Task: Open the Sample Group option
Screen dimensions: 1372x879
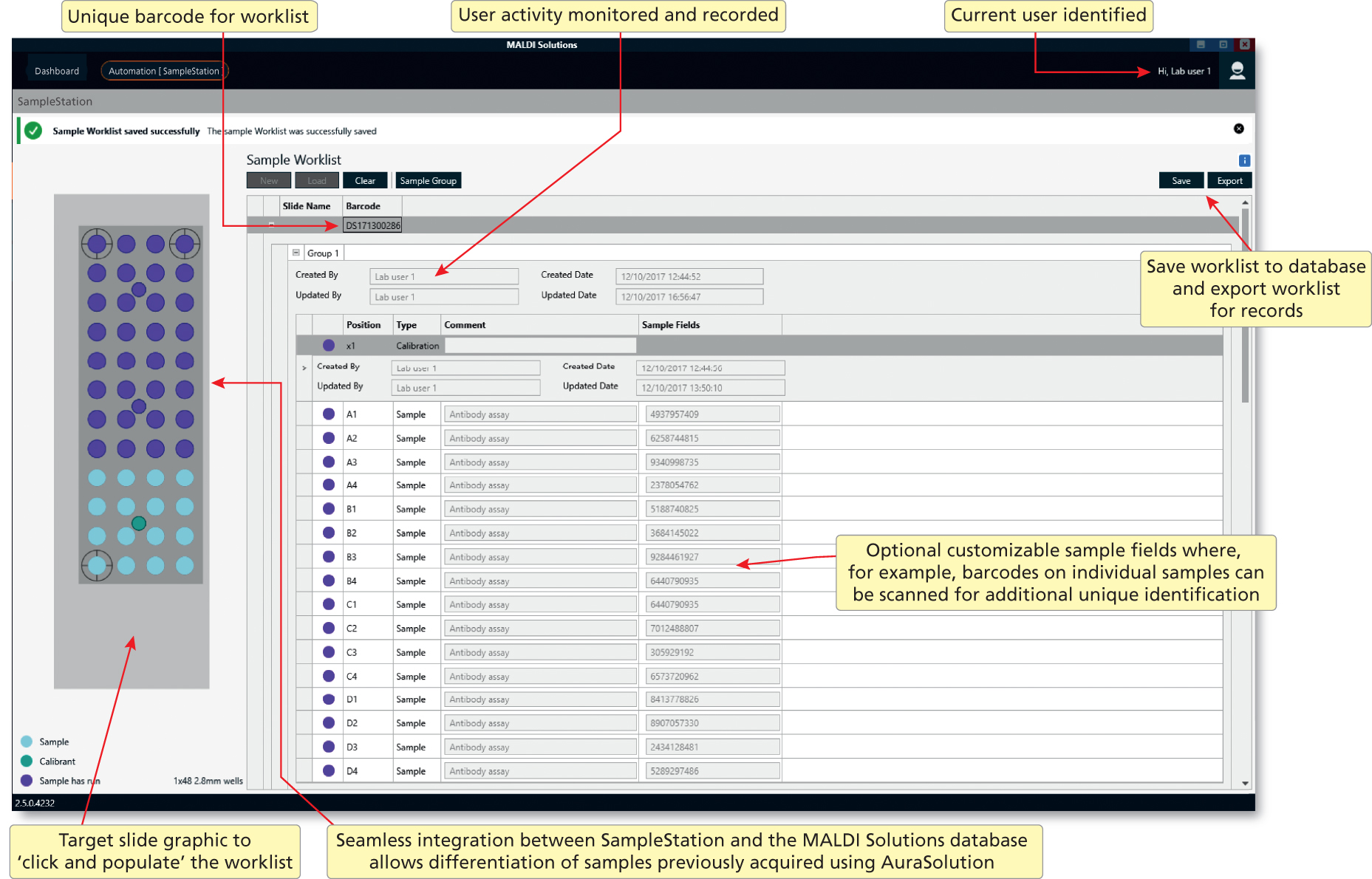Action: pyautogui.click(x=428, y=181)
